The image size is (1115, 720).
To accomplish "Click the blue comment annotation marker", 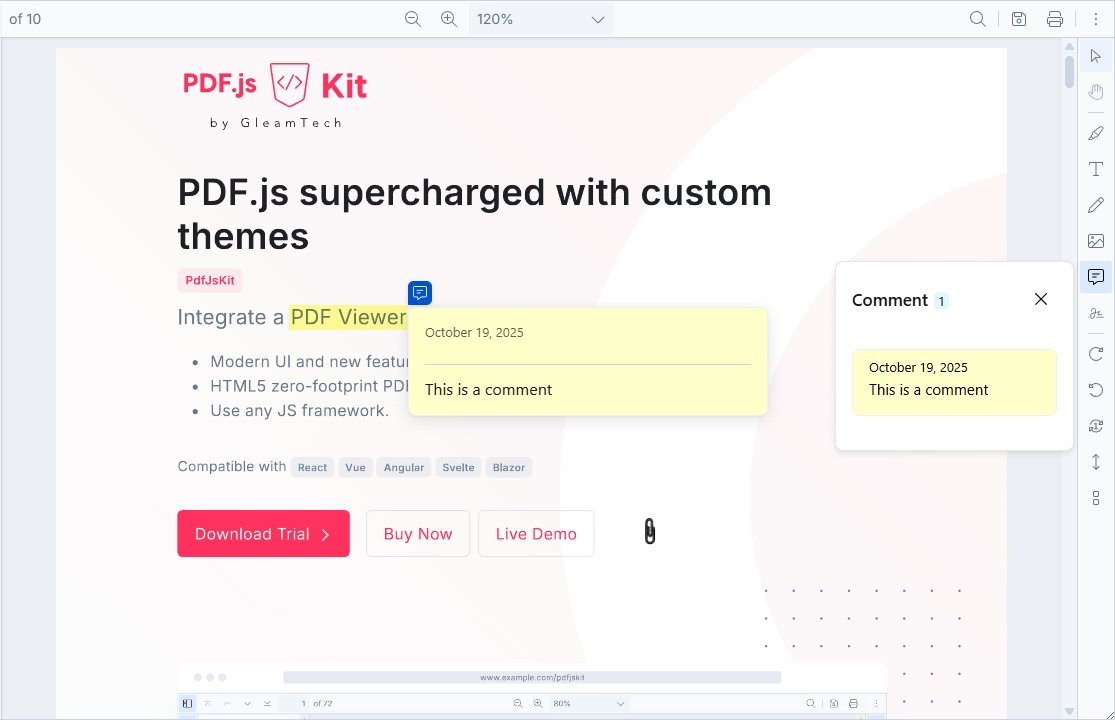I will coord(420,293).
